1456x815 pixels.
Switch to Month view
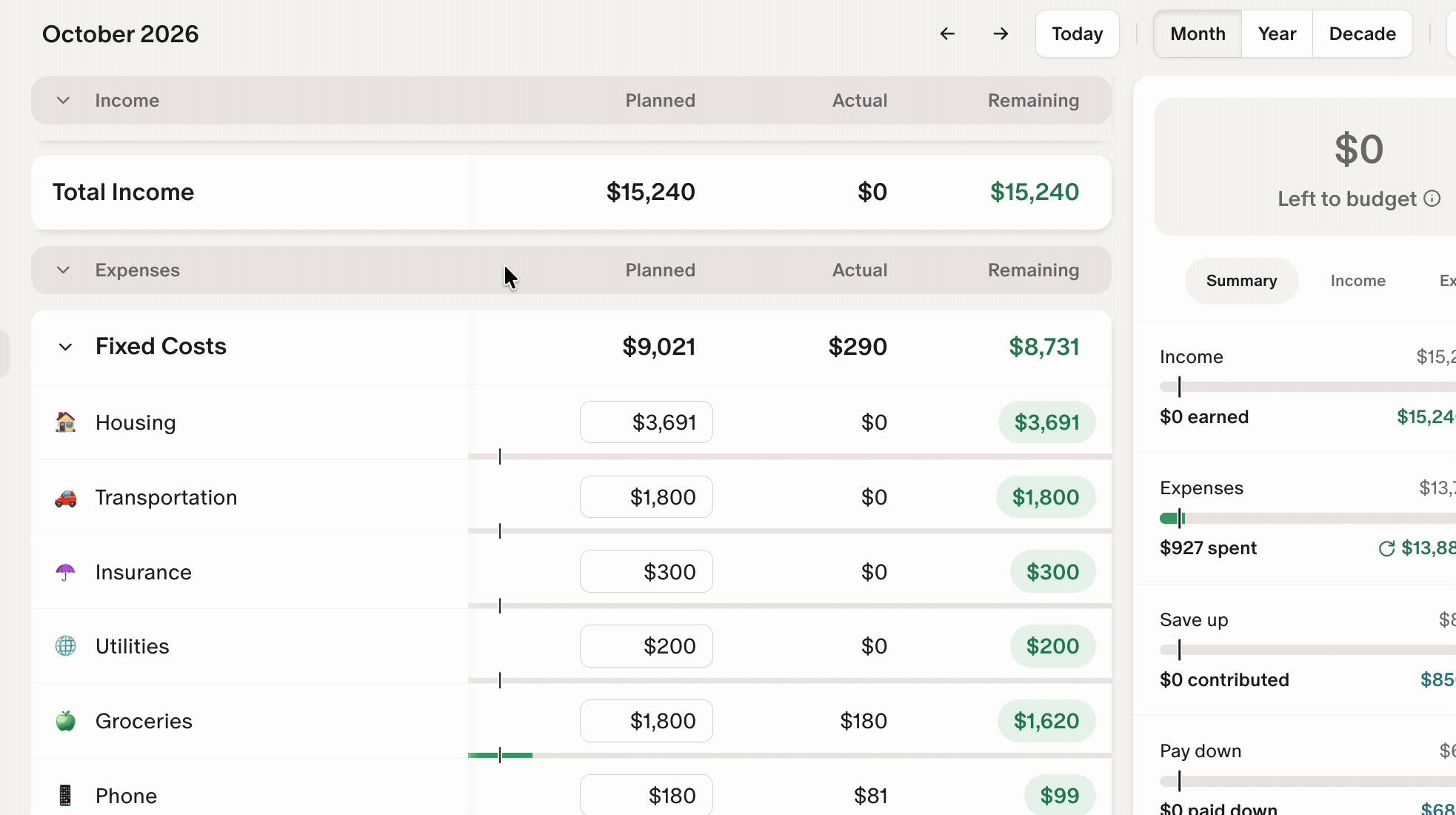tap(1198, 34)
